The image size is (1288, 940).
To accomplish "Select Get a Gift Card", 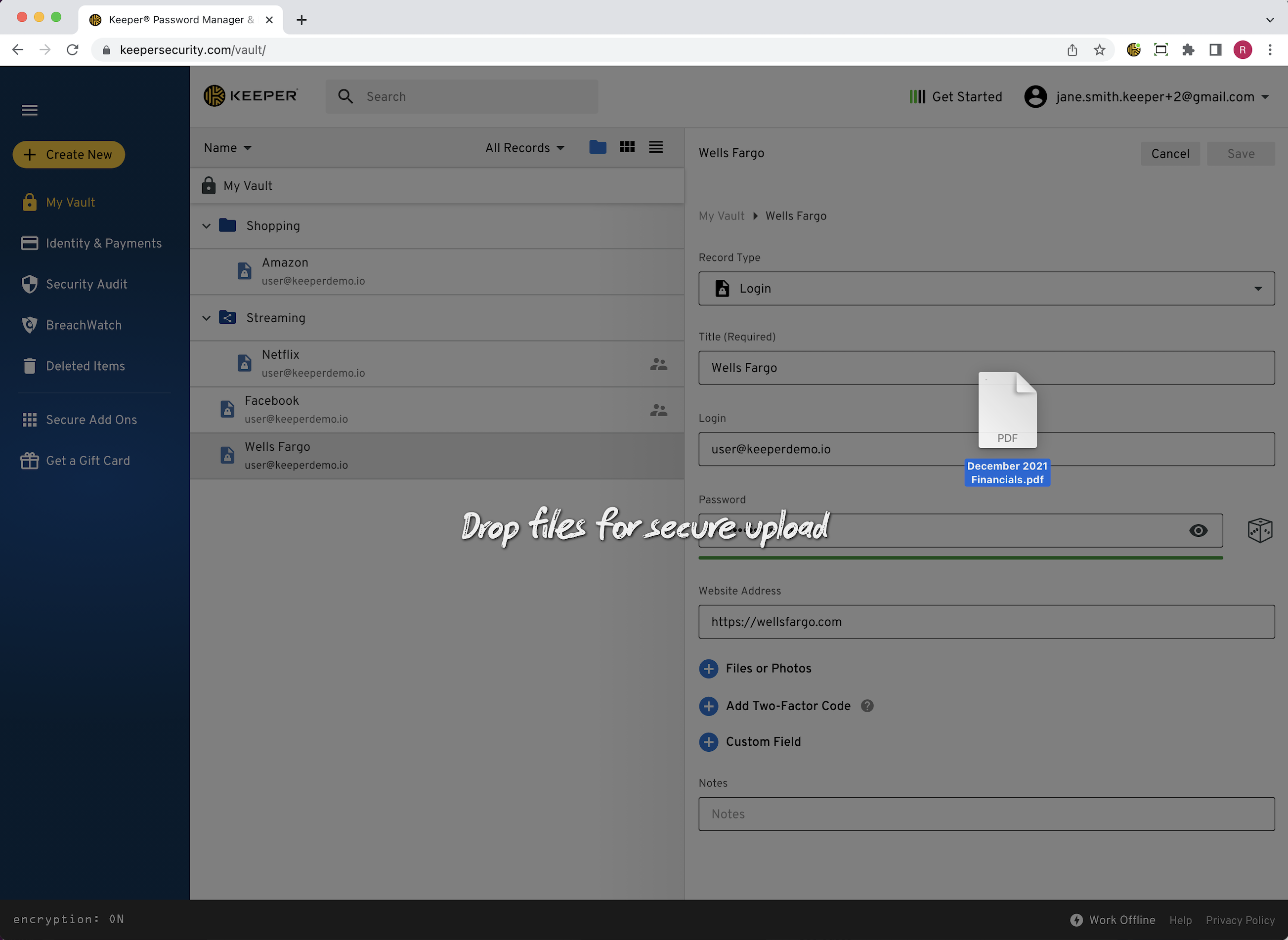I will (76, 461).
